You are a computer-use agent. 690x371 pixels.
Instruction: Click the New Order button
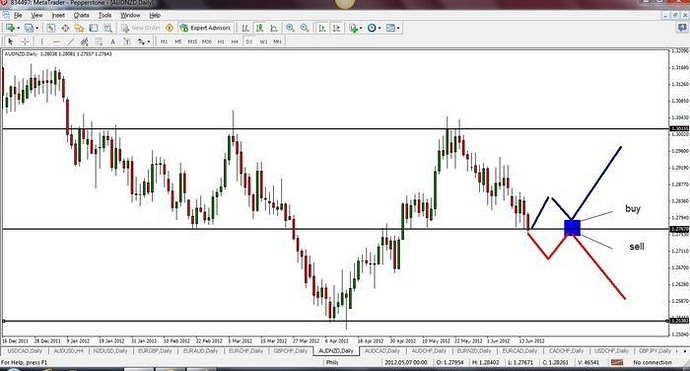tap(140, 28)
